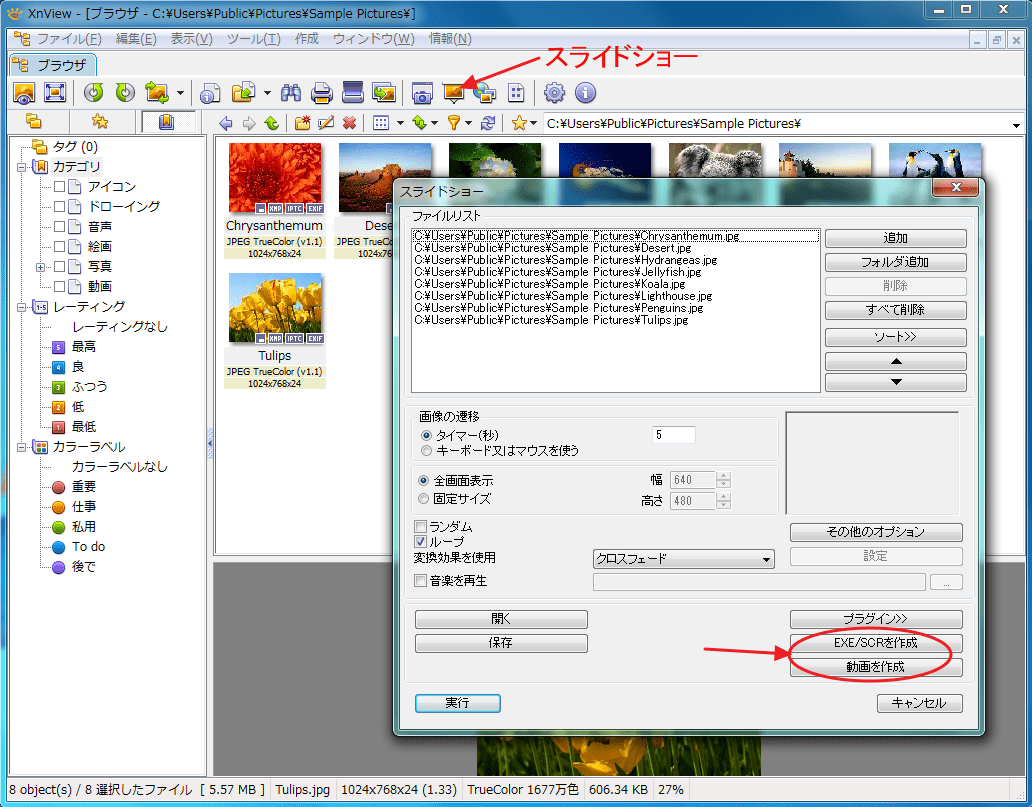Click the blue info icon

[x=585, y=93]
